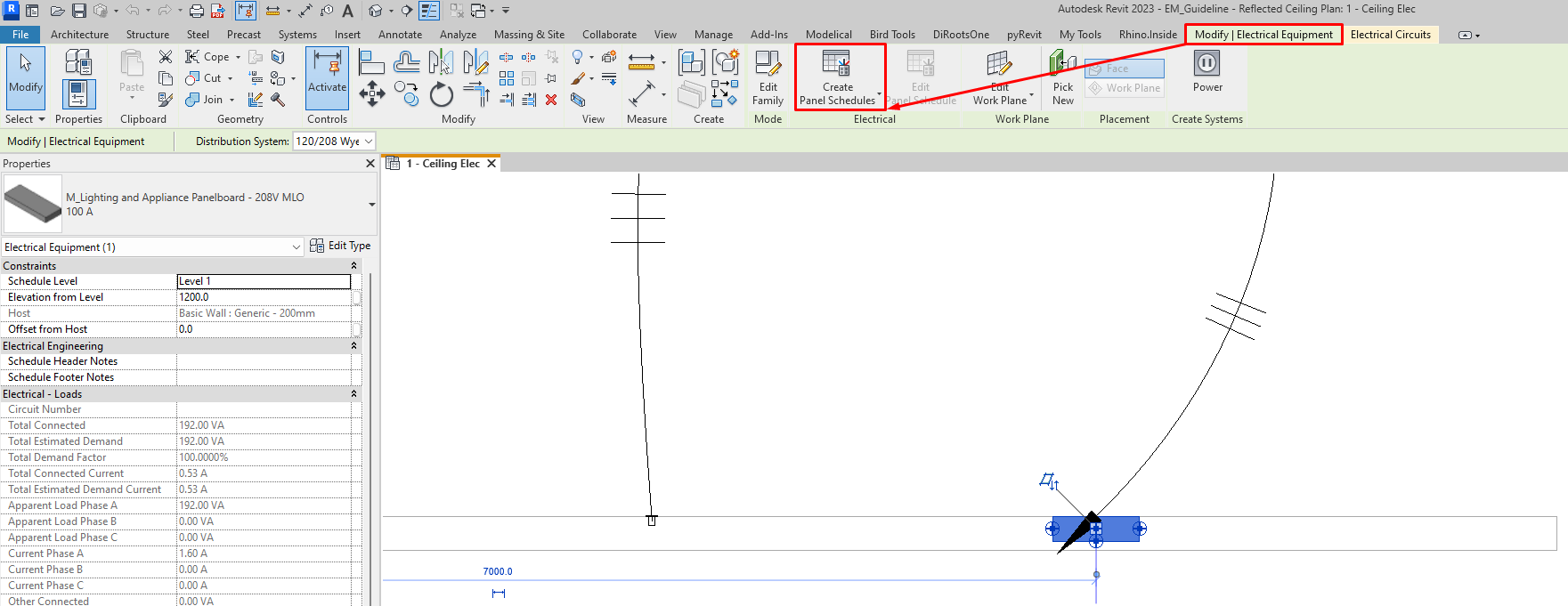Select the Move tool
1568x606 pixels.
(x=371, y=93)
